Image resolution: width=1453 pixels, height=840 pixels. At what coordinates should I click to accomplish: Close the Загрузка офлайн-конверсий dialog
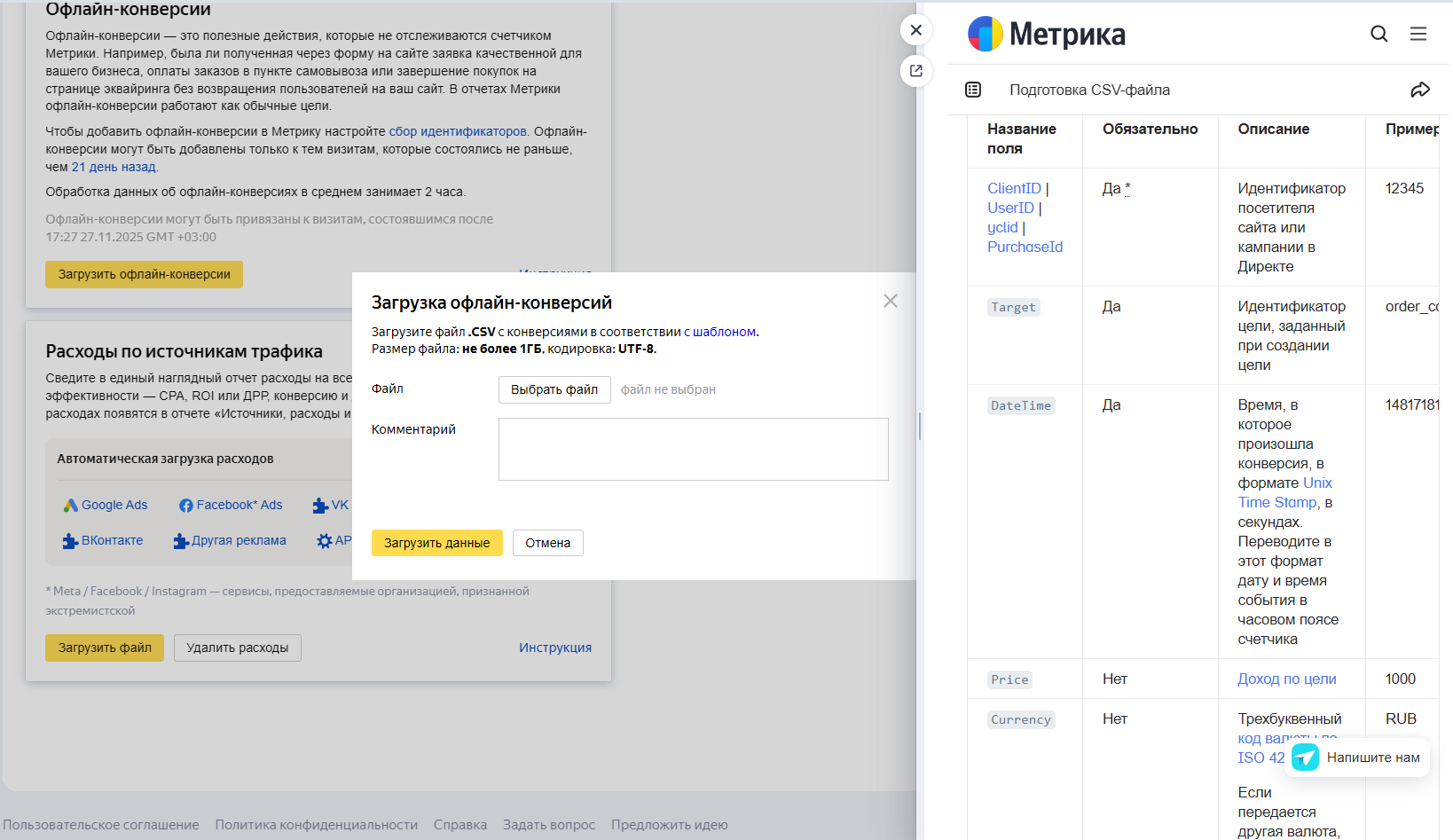[891, 301]
